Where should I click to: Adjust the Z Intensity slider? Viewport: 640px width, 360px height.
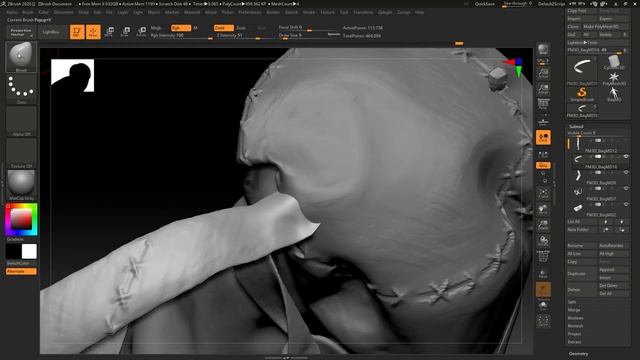tap(244, 36)
